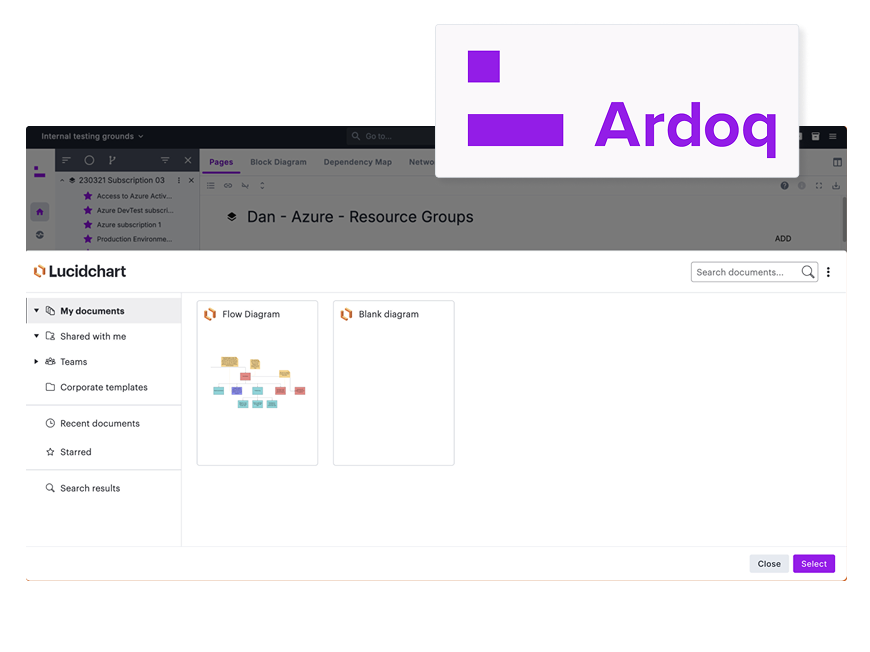
Task: Switch to the Pages tab
Action: click(x=221, y=162)
